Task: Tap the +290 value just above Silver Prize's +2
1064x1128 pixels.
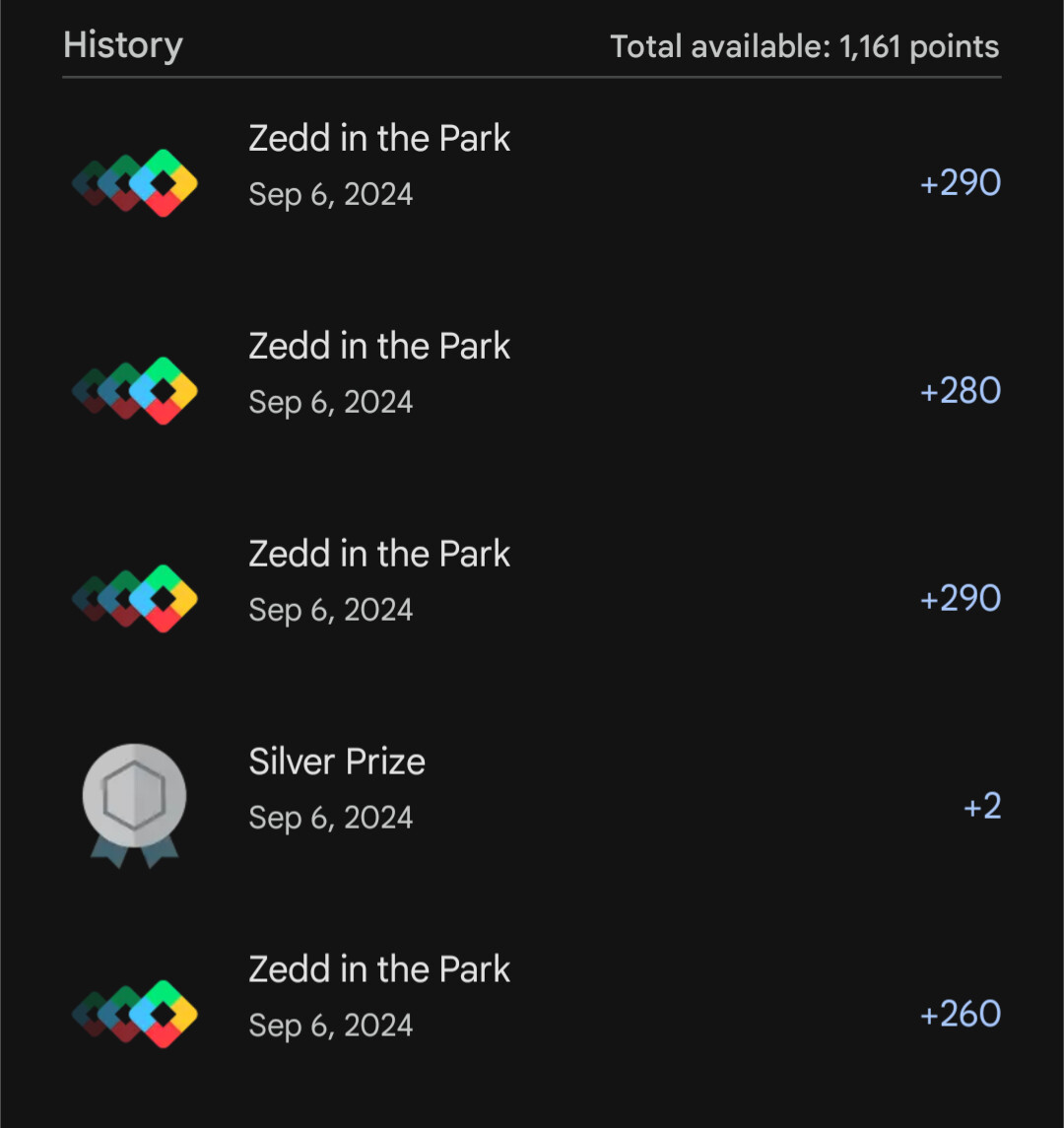Action: (960, 599)
